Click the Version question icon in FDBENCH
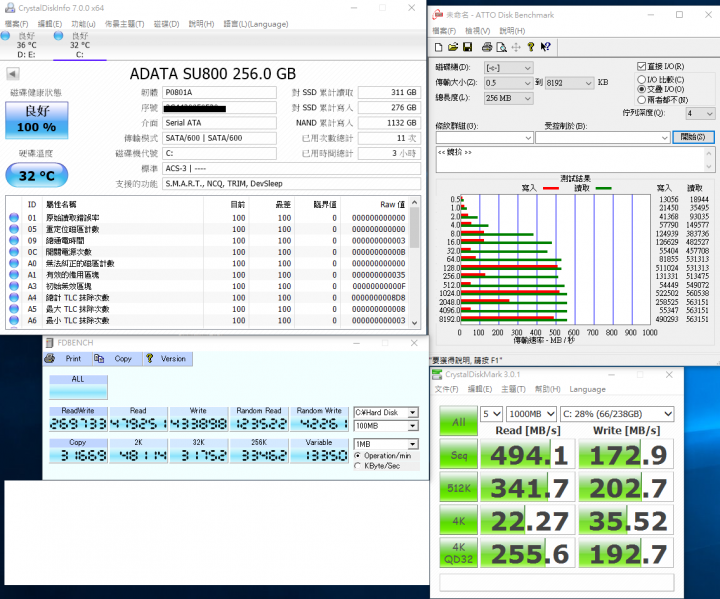 point(149,358)
